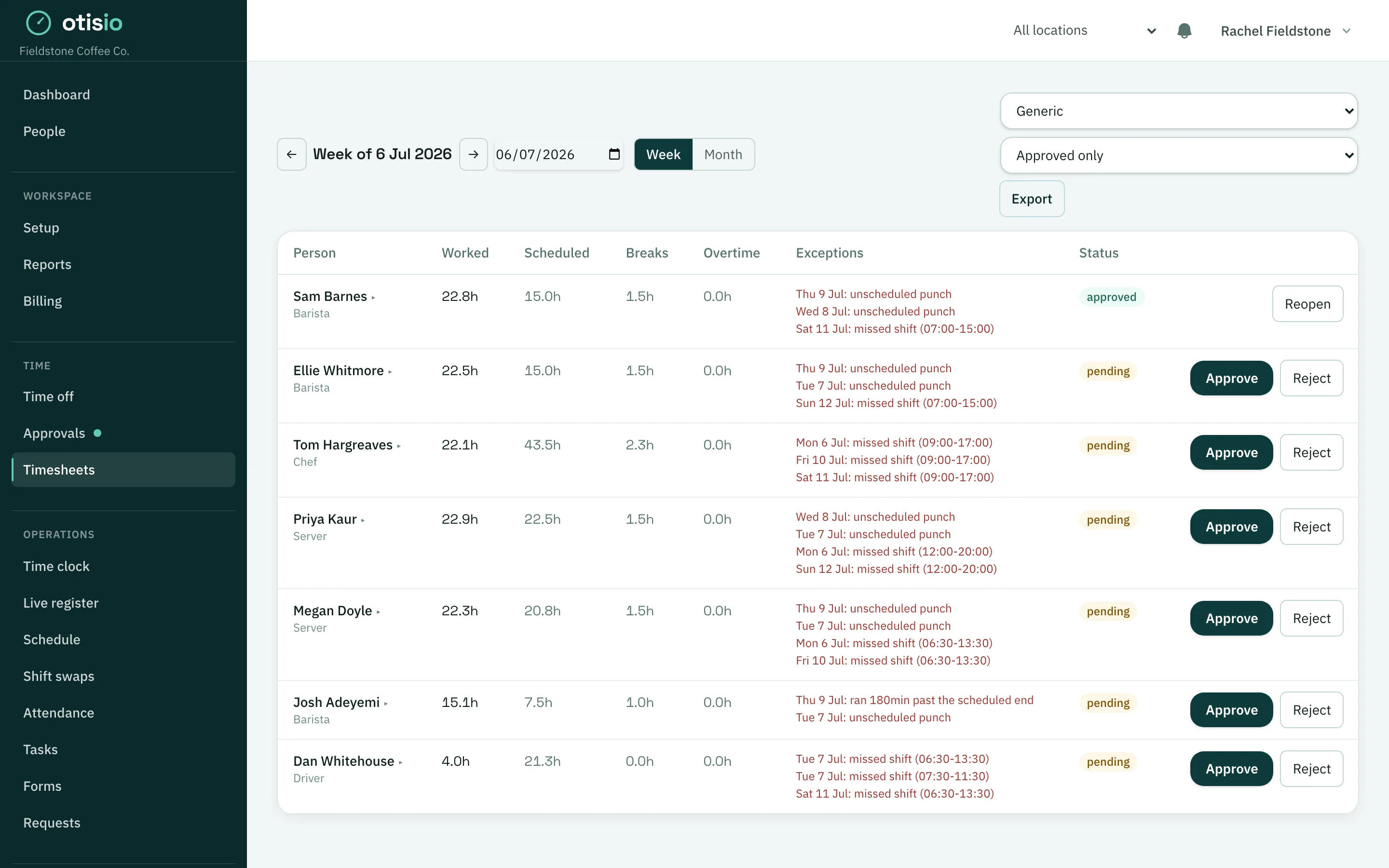The width and height of the screenshot is (1389, 868).
Task: Open Dashboard in sidebar
Action: [x=123, y=95]
